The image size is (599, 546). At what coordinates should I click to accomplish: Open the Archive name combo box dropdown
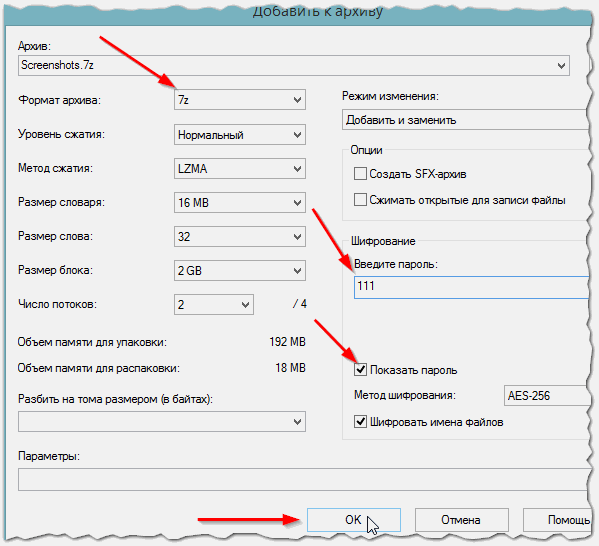(561, 65)
